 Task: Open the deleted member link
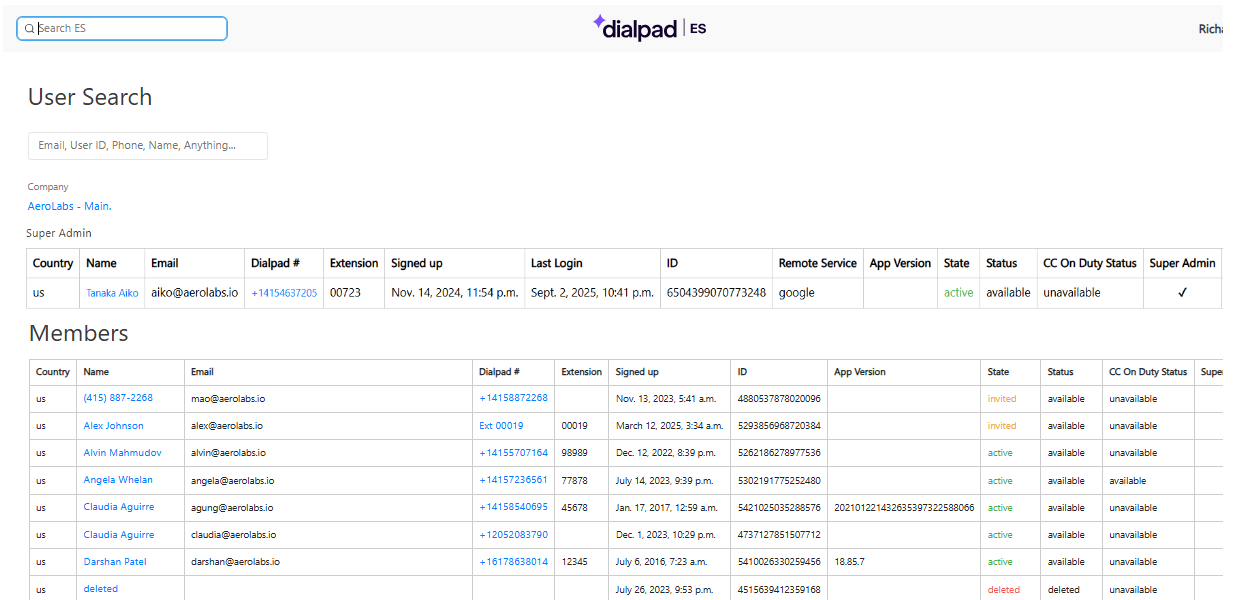click(x=101, y=589)
